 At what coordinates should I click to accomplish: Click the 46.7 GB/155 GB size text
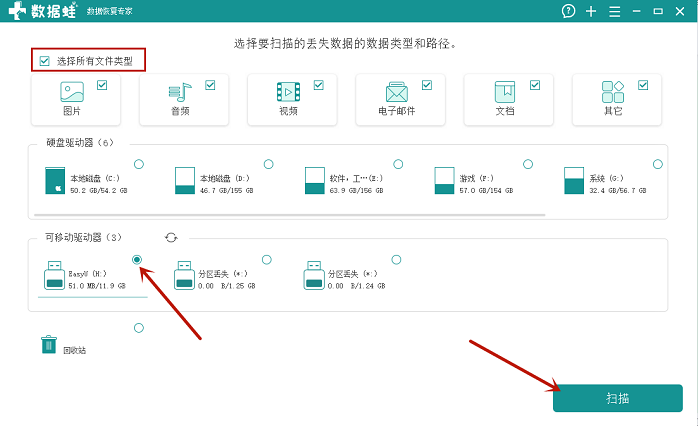pyautogui.click(x=227, y=191)
